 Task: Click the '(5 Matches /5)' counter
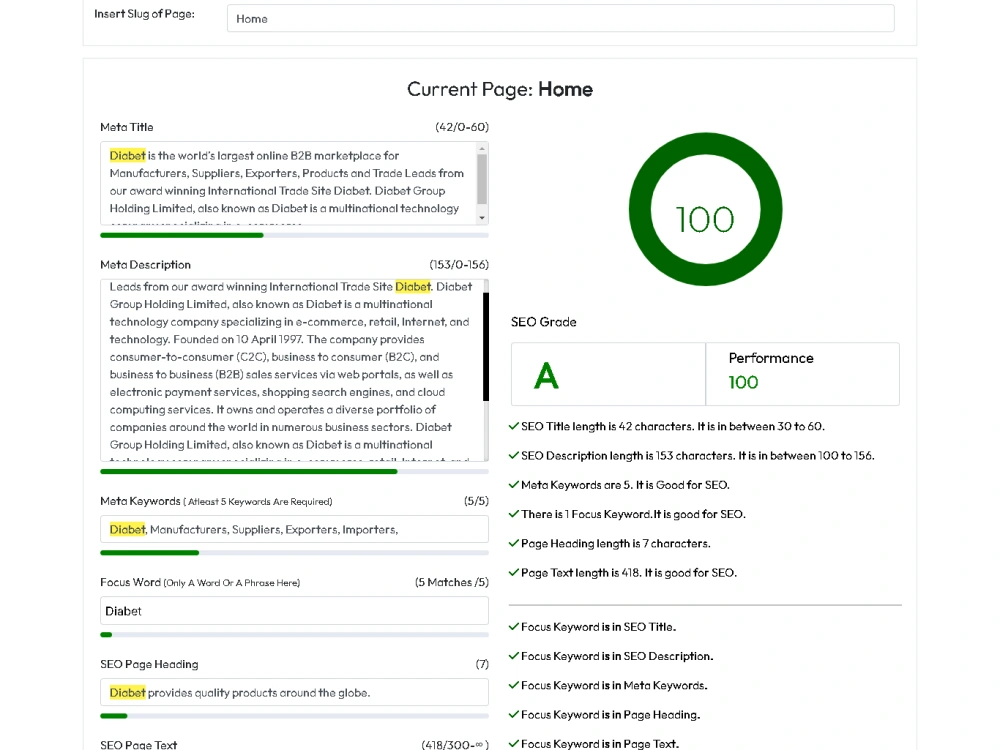point(452,582)
